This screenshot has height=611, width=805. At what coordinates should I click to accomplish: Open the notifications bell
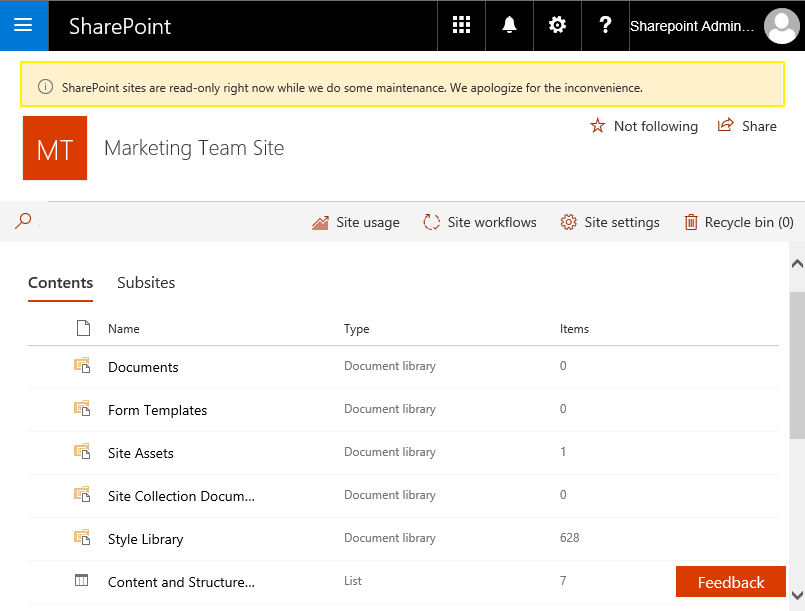509,26
